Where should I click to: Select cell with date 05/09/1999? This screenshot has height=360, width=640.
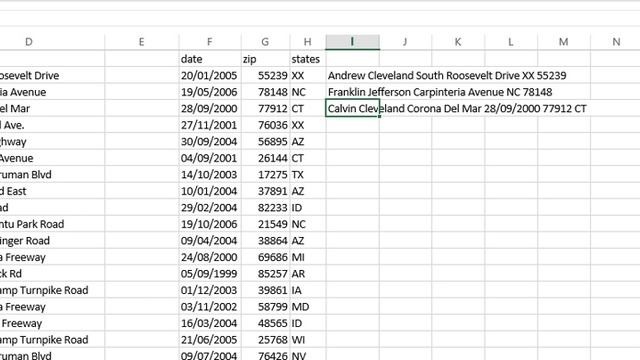pos(210,273)
